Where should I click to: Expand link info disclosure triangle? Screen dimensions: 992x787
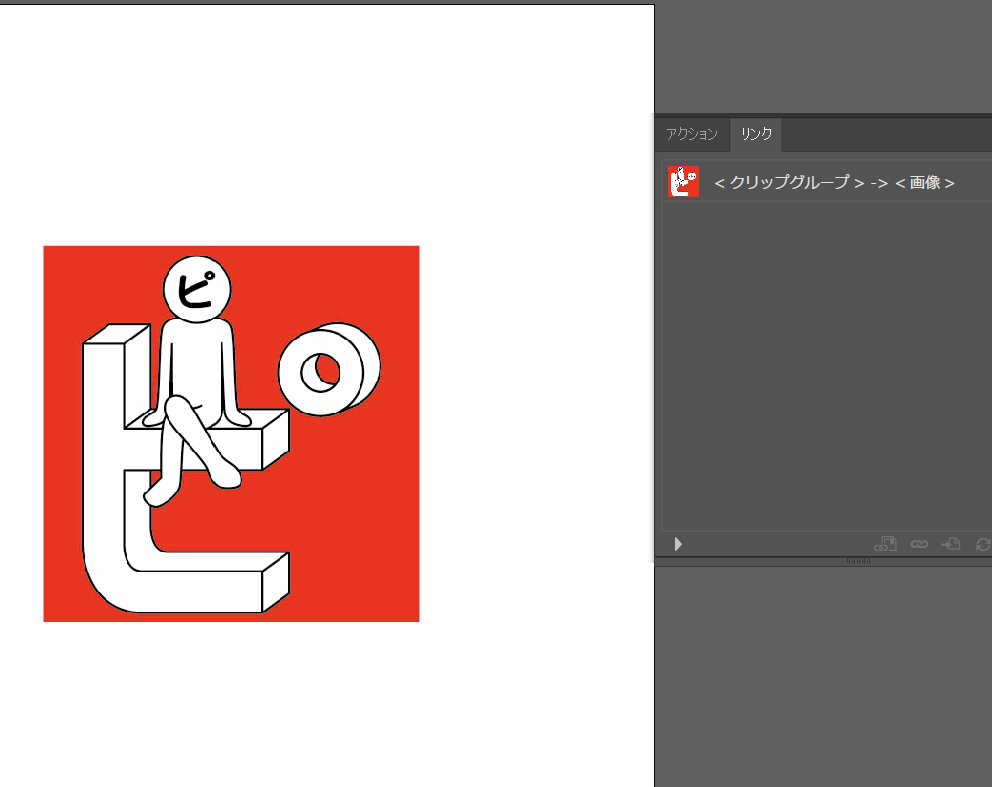click(678, 544)
